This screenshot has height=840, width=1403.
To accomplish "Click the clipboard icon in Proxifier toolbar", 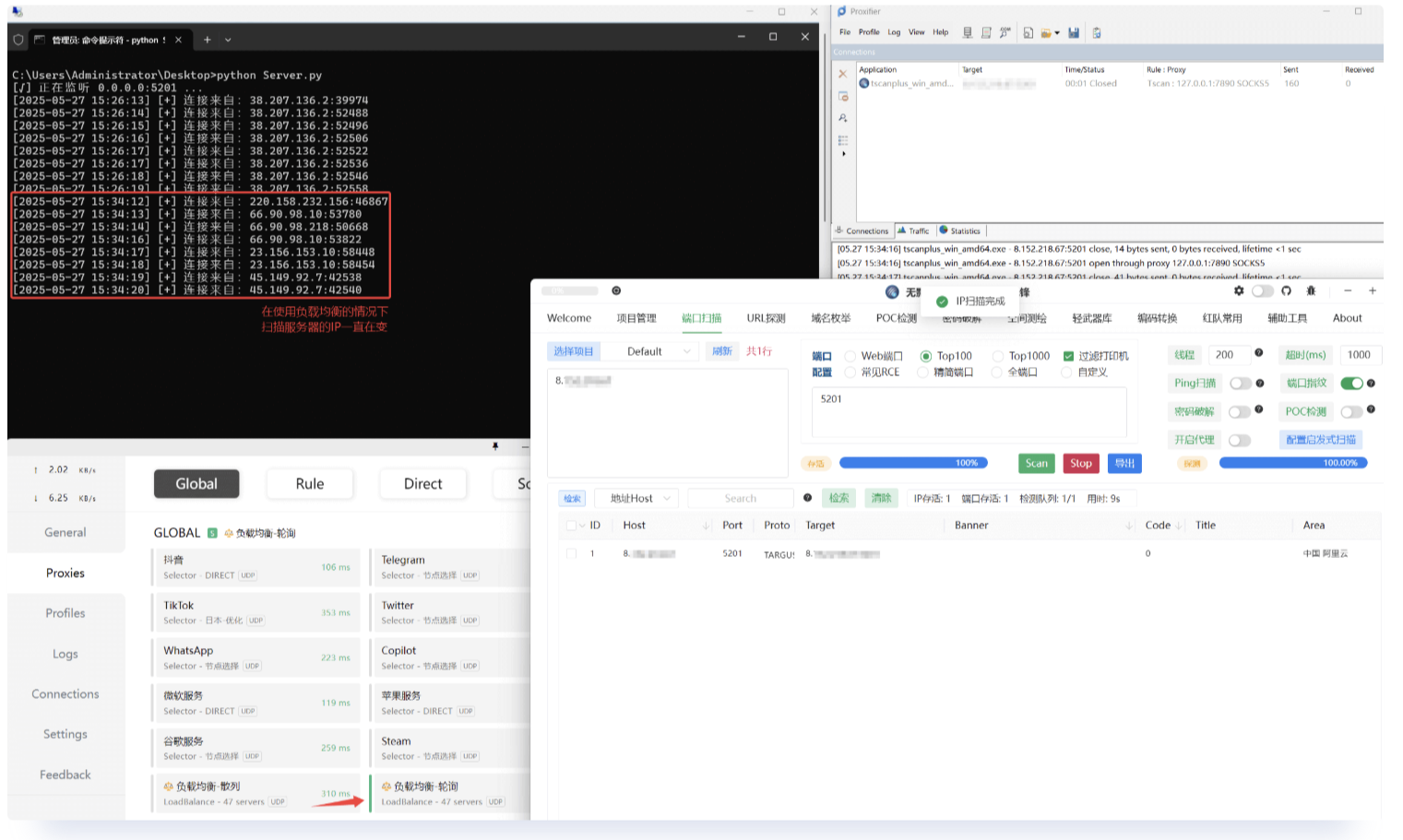I will (x=1097, y=33).
